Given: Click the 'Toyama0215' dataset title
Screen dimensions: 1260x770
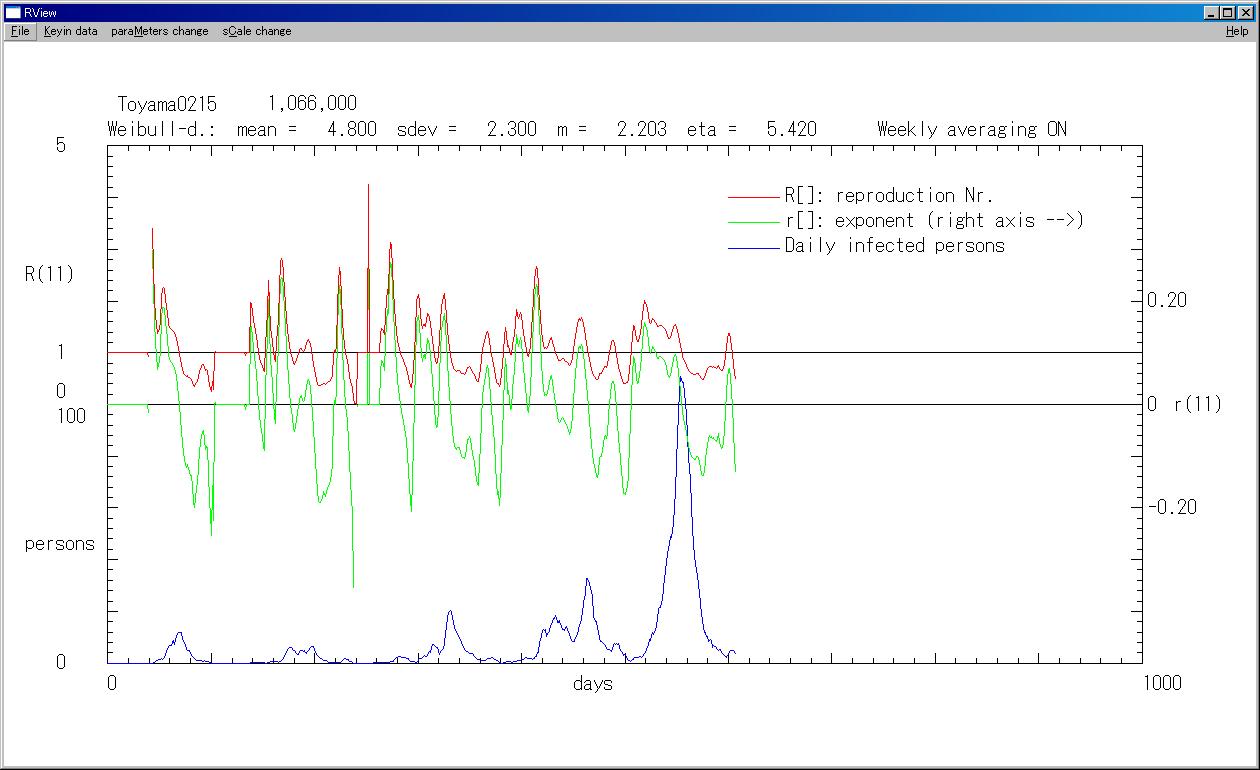Looking at the screenshot, I should pos(167,104).
